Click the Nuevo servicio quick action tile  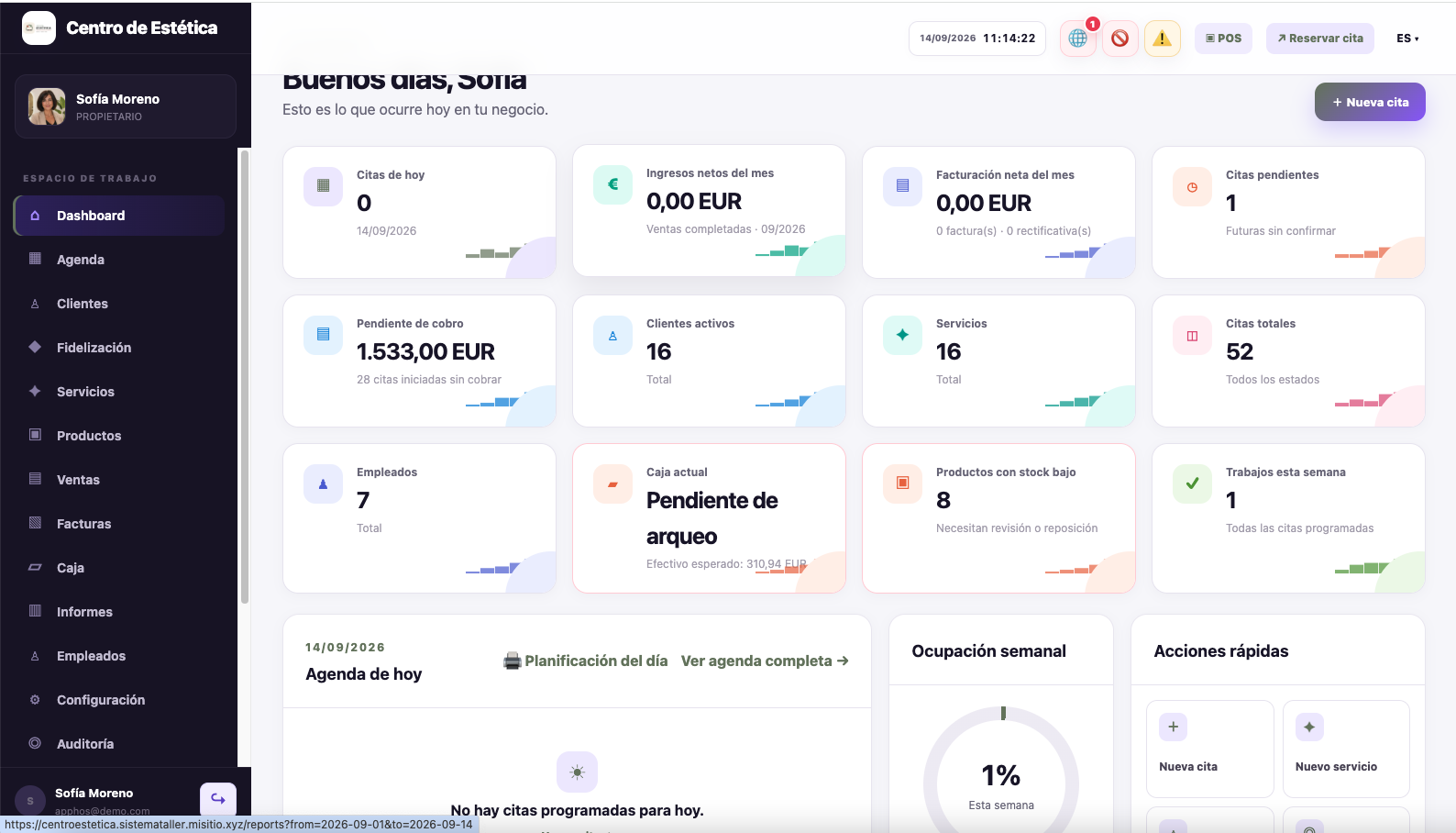click(x=1346, y=749)
